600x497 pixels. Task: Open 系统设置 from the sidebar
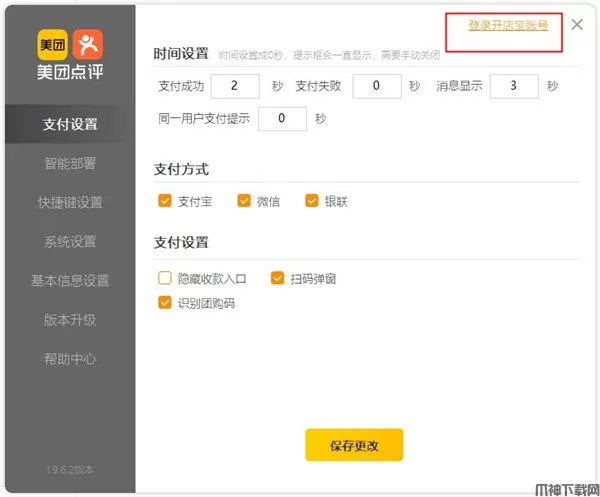coord(70,242)
